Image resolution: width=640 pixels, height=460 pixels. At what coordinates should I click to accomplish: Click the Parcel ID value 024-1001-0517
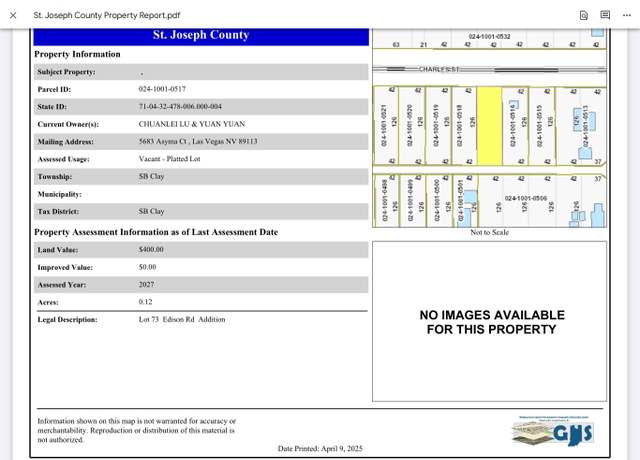pyautogui.click(x=162, y=89)
